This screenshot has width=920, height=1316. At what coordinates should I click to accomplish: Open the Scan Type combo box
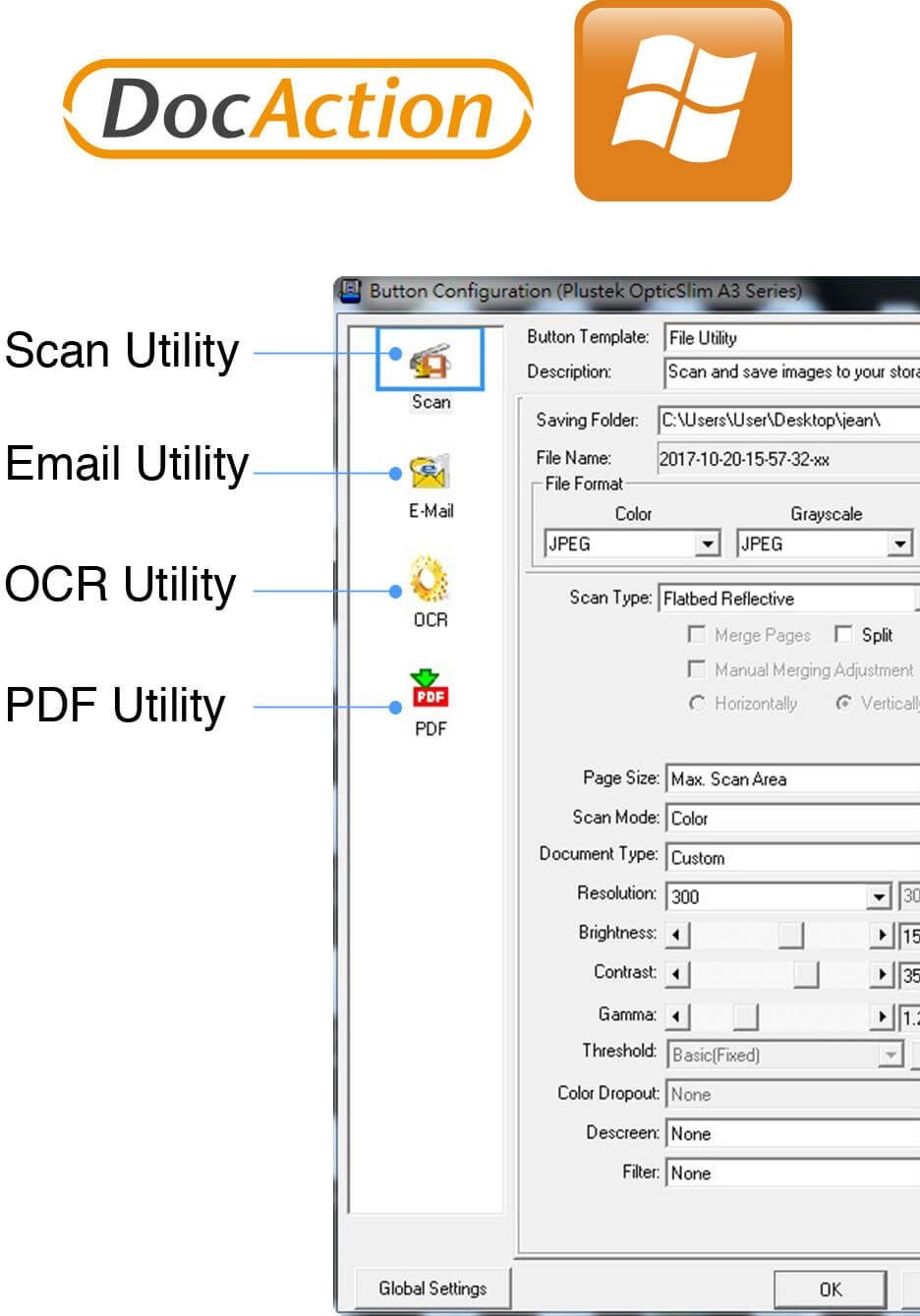click(x=786, y=599)
